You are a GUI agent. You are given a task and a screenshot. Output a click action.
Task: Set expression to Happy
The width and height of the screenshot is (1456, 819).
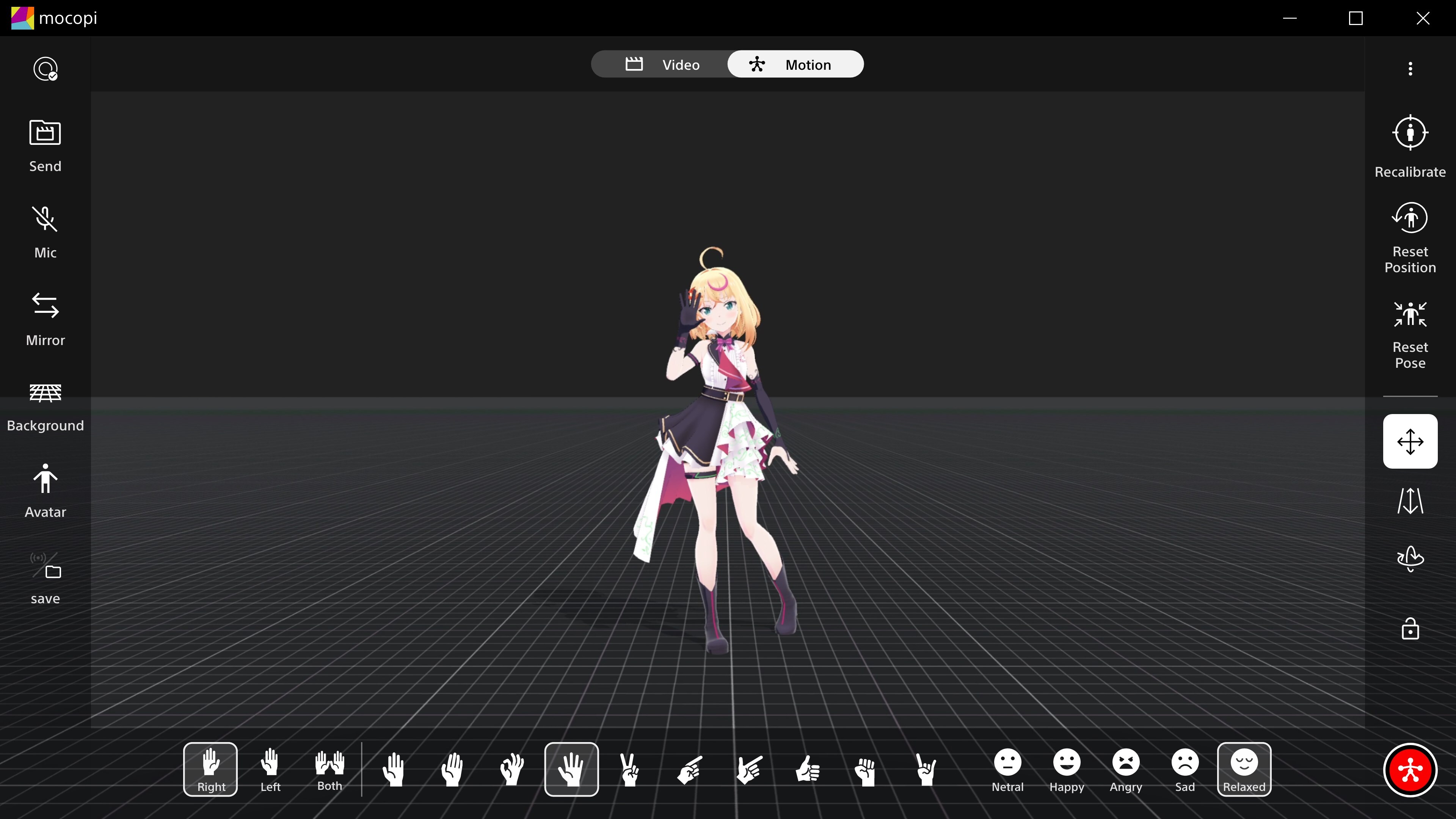1066,769
